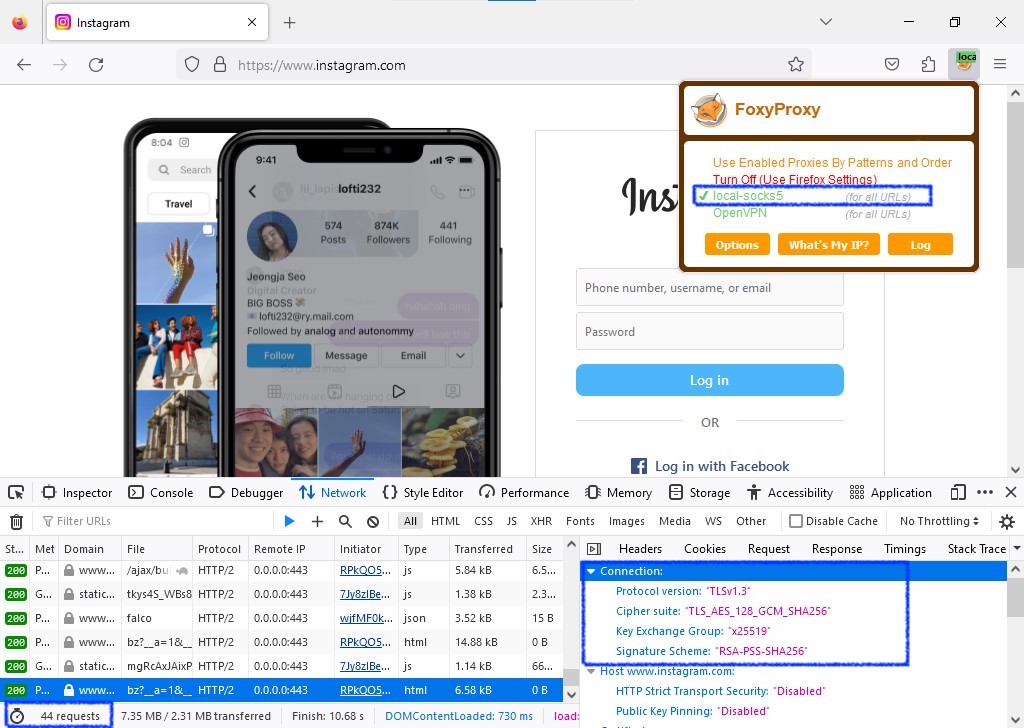Select Turn Off (Use Firefox Settings)

[x=794, y=179]
